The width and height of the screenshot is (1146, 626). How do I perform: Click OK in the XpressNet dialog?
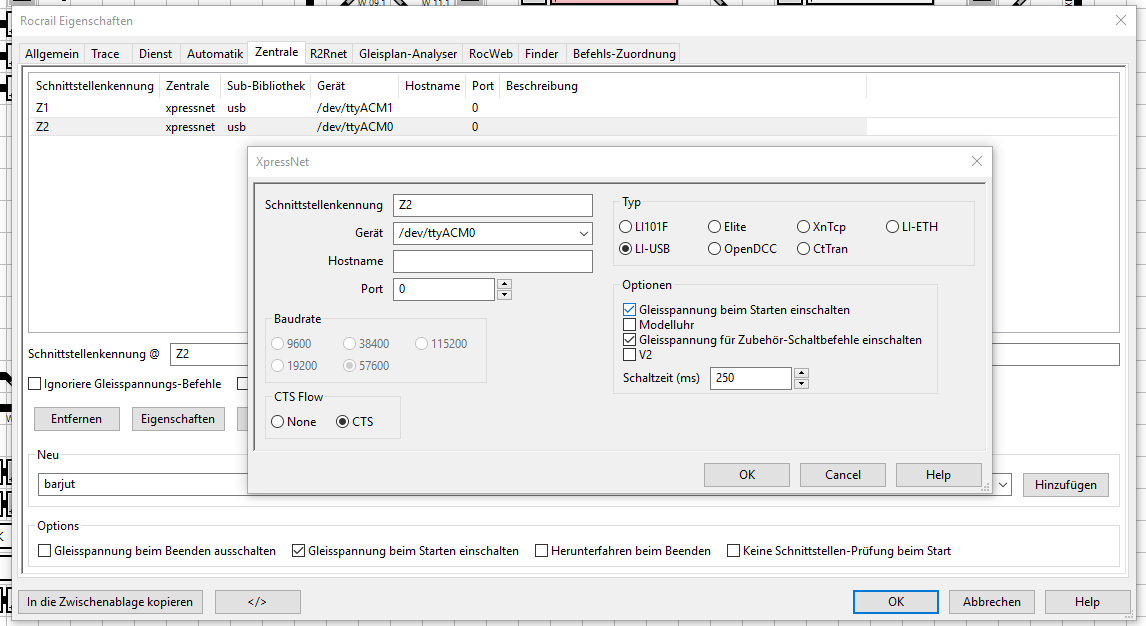click(746, 475)
